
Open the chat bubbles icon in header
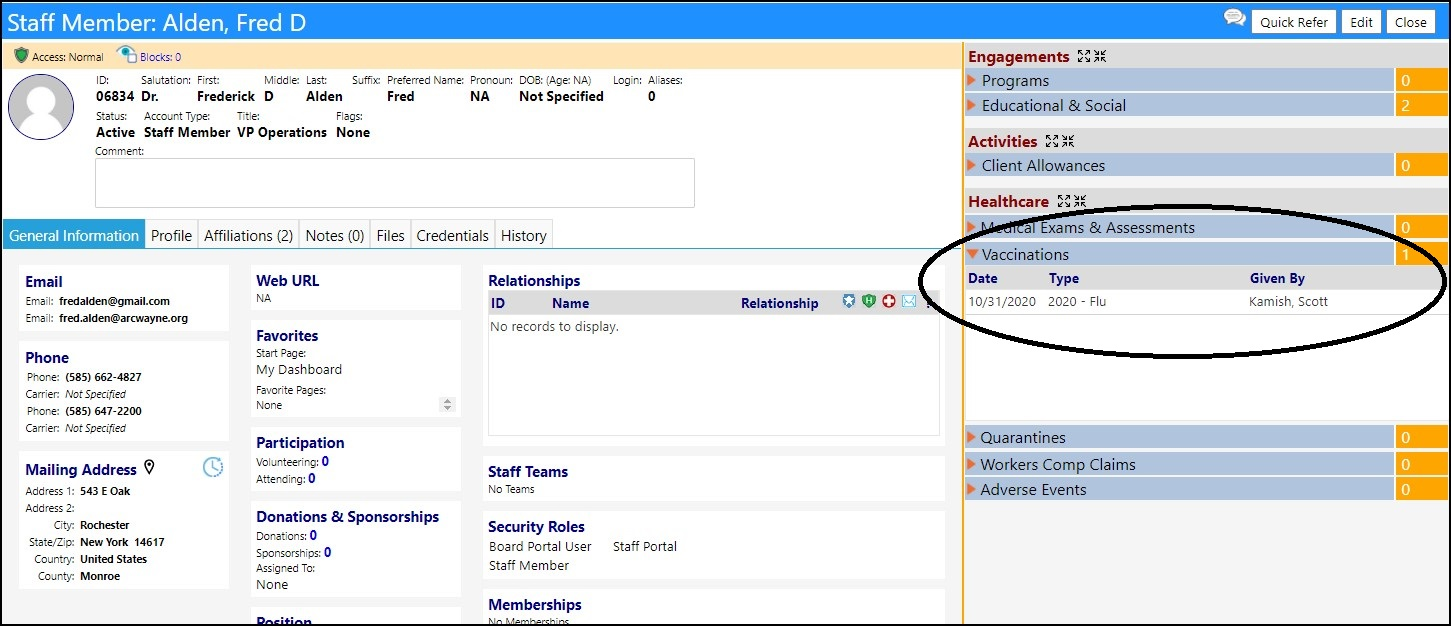(1234, 19)
